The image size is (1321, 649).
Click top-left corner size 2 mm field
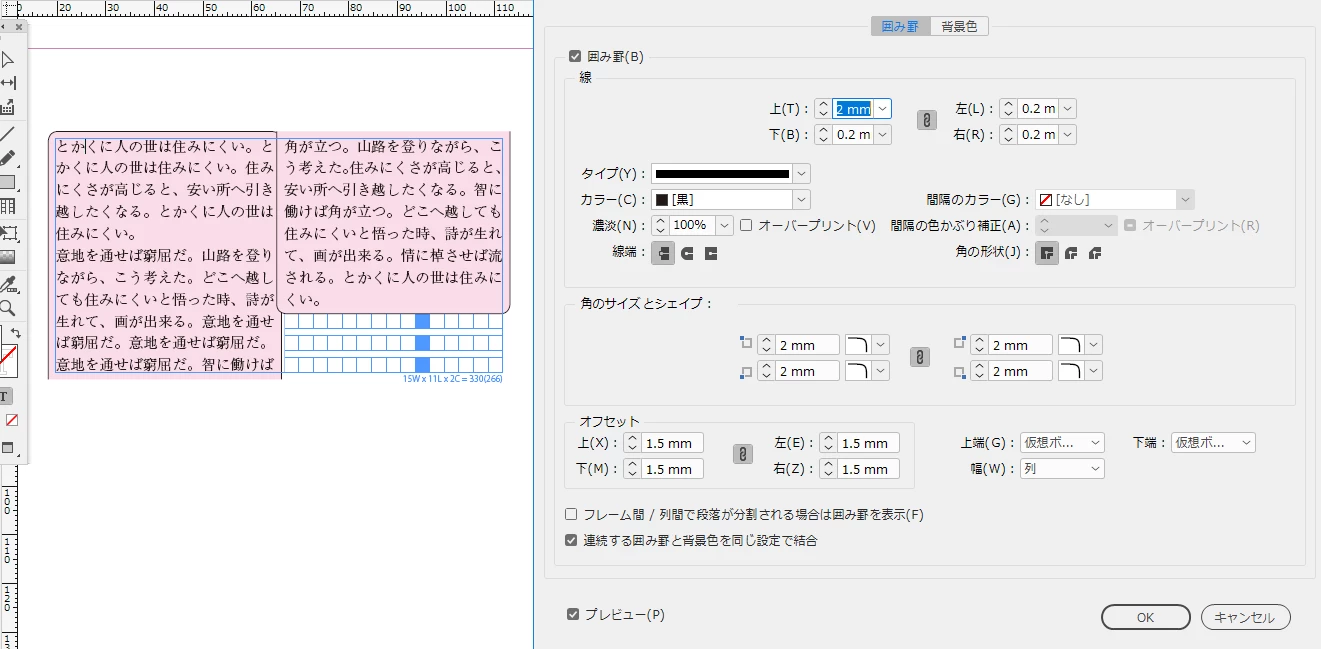807,345
